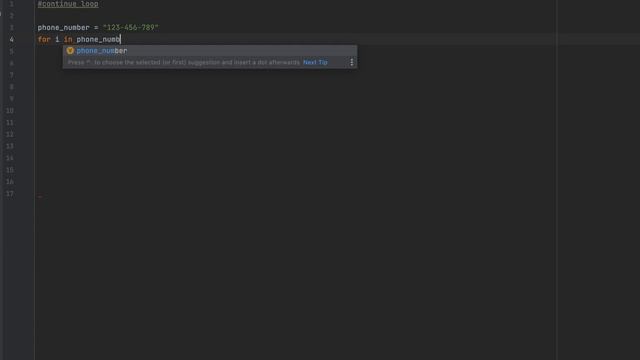Click the typed 'phone_numb' text on line 4

tap(98, 39)
